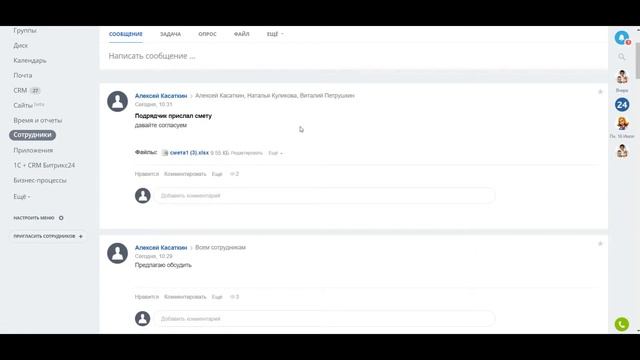Click the timestamp Сегодня 10:31
The height and width of the screenshot is (360, 640).
(x=153, y=104)
